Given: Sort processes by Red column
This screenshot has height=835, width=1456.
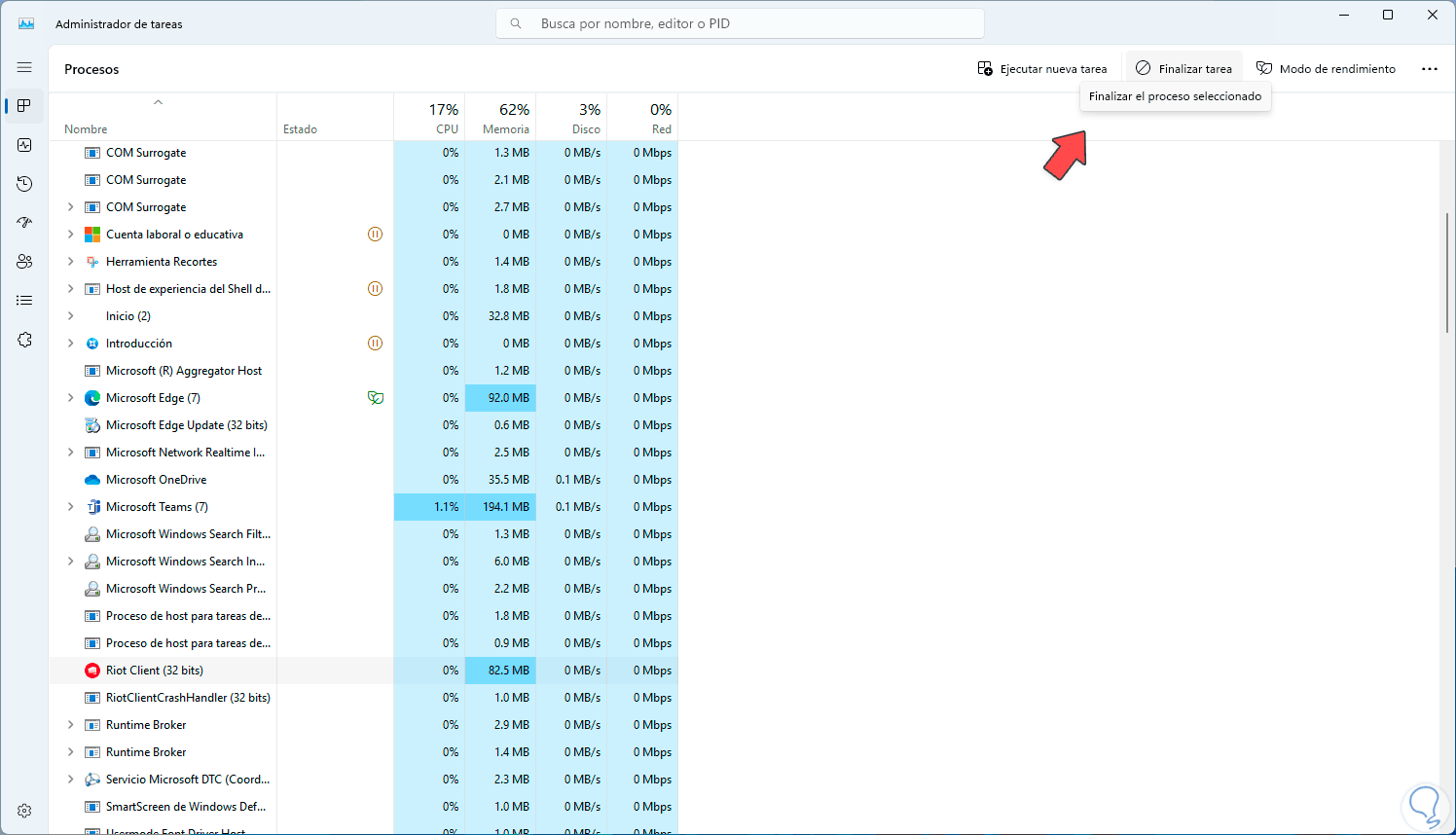Looking at the screenshot, I should (x=642, y=118).
